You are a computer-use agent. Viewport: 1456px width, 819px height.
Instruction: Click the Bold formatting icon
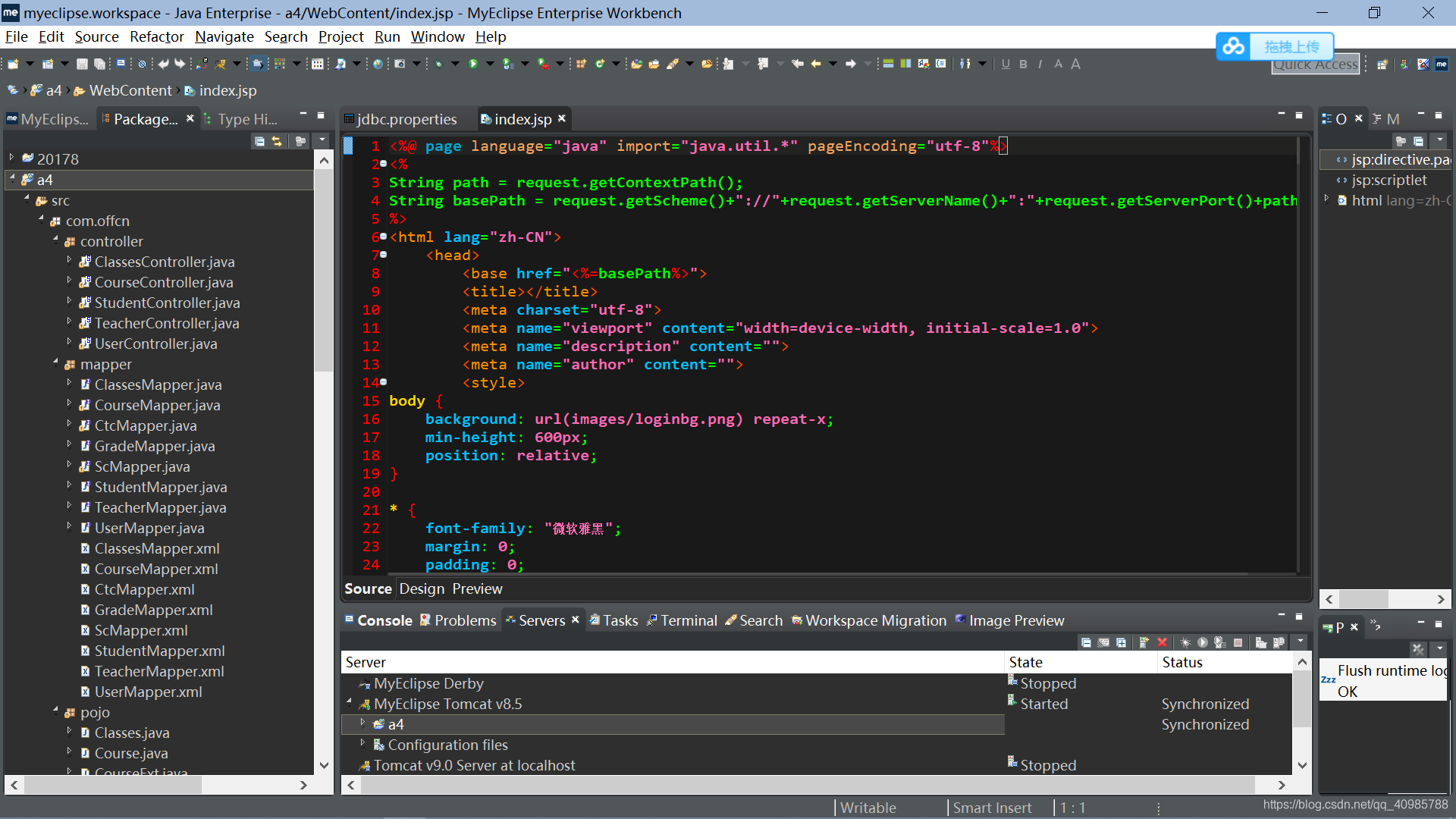1023,64
